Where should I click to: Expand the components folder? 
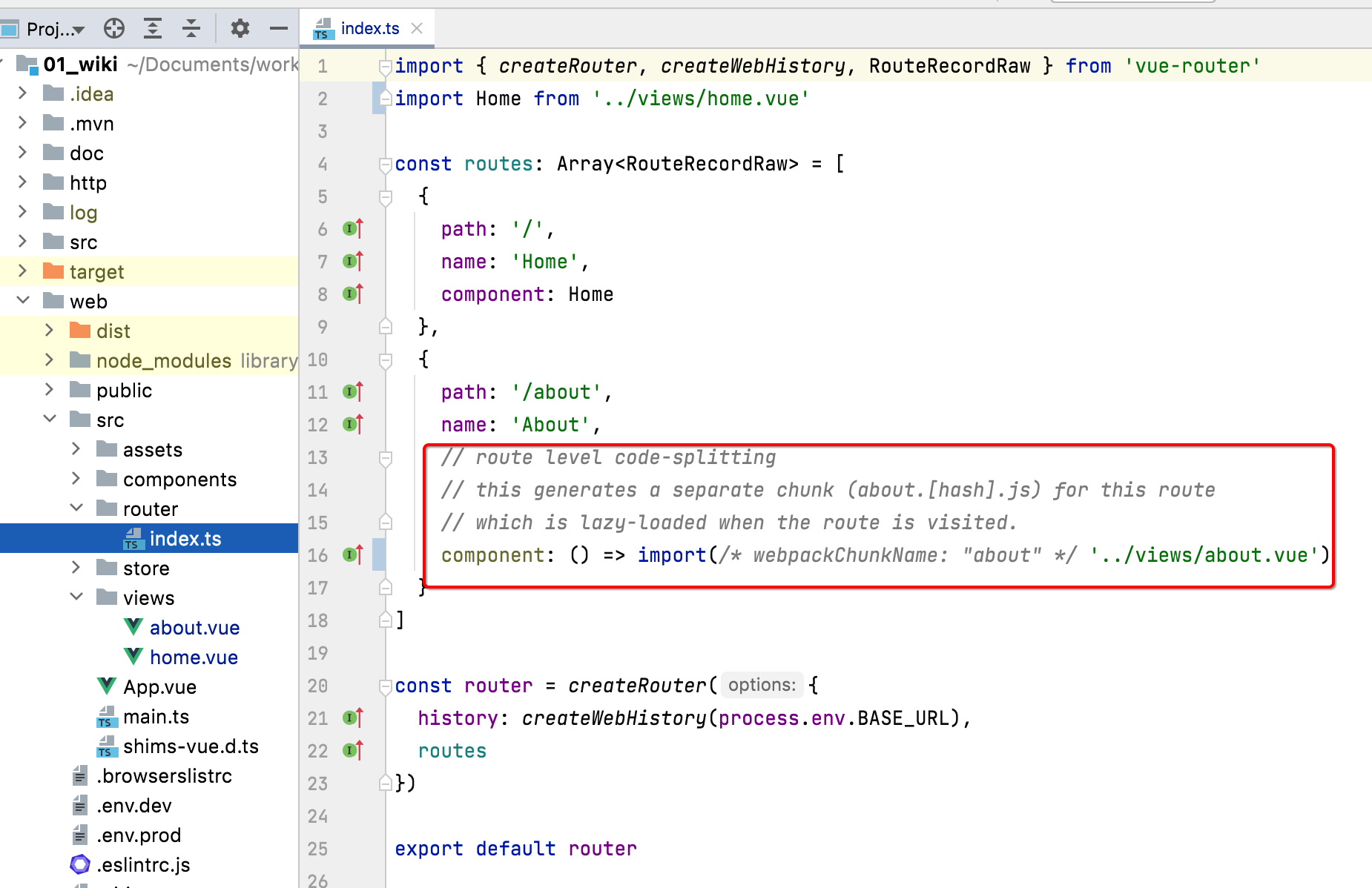[76, 479]
